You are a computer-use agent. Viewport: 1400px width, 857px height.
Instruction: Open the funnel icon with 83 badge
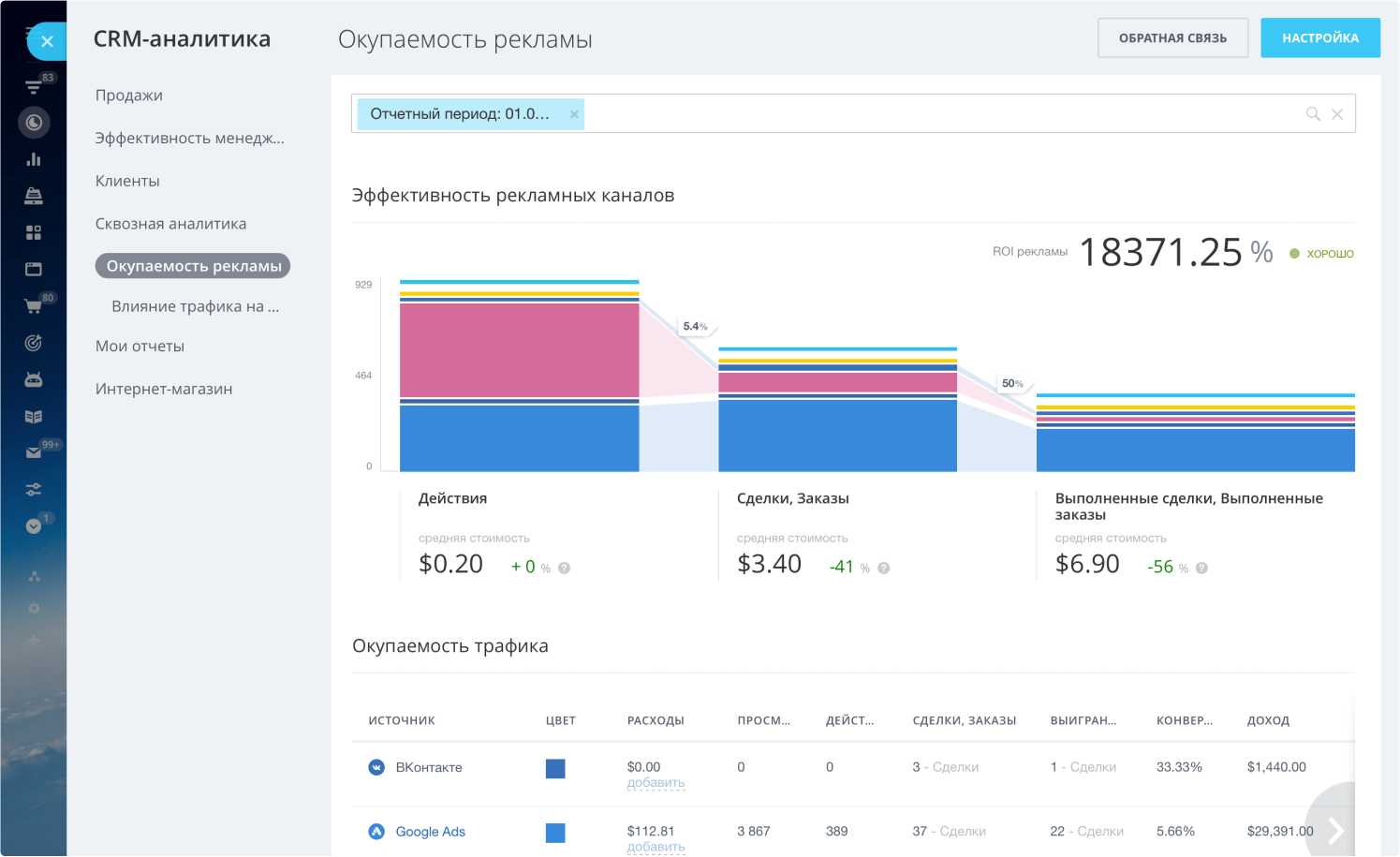point(34,87)
